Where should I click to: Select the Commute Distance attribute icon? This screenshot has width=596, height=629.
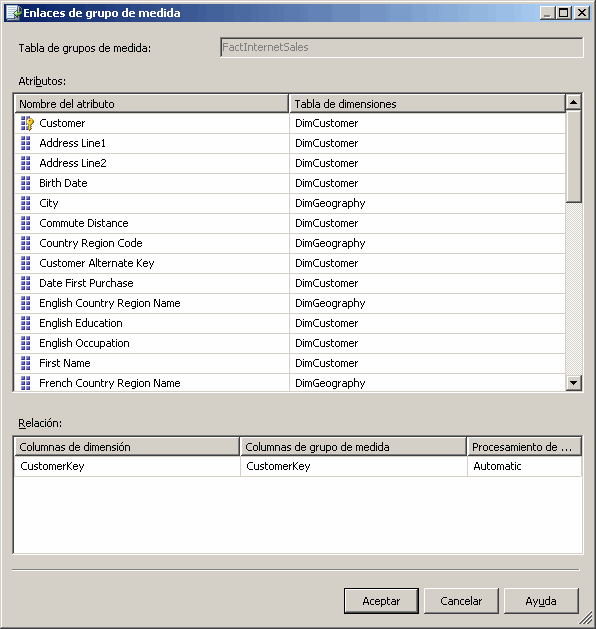click(26, 223)
